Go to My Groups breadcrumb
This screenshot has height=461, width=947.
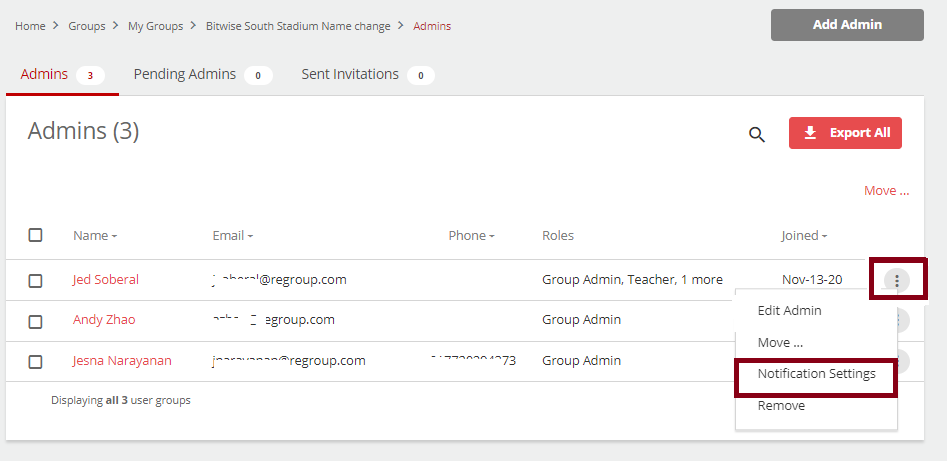pos(155,27)
